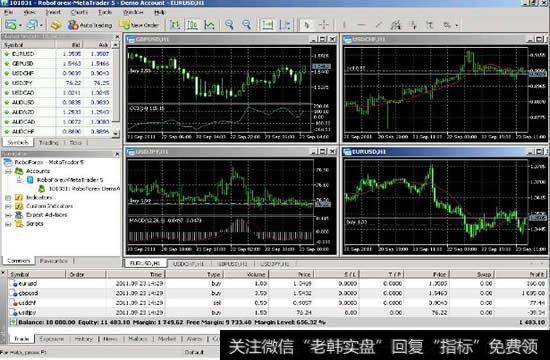550x360 pixels.
Task: Open the new chart dropdown arrow
Action: pos(20,25)
